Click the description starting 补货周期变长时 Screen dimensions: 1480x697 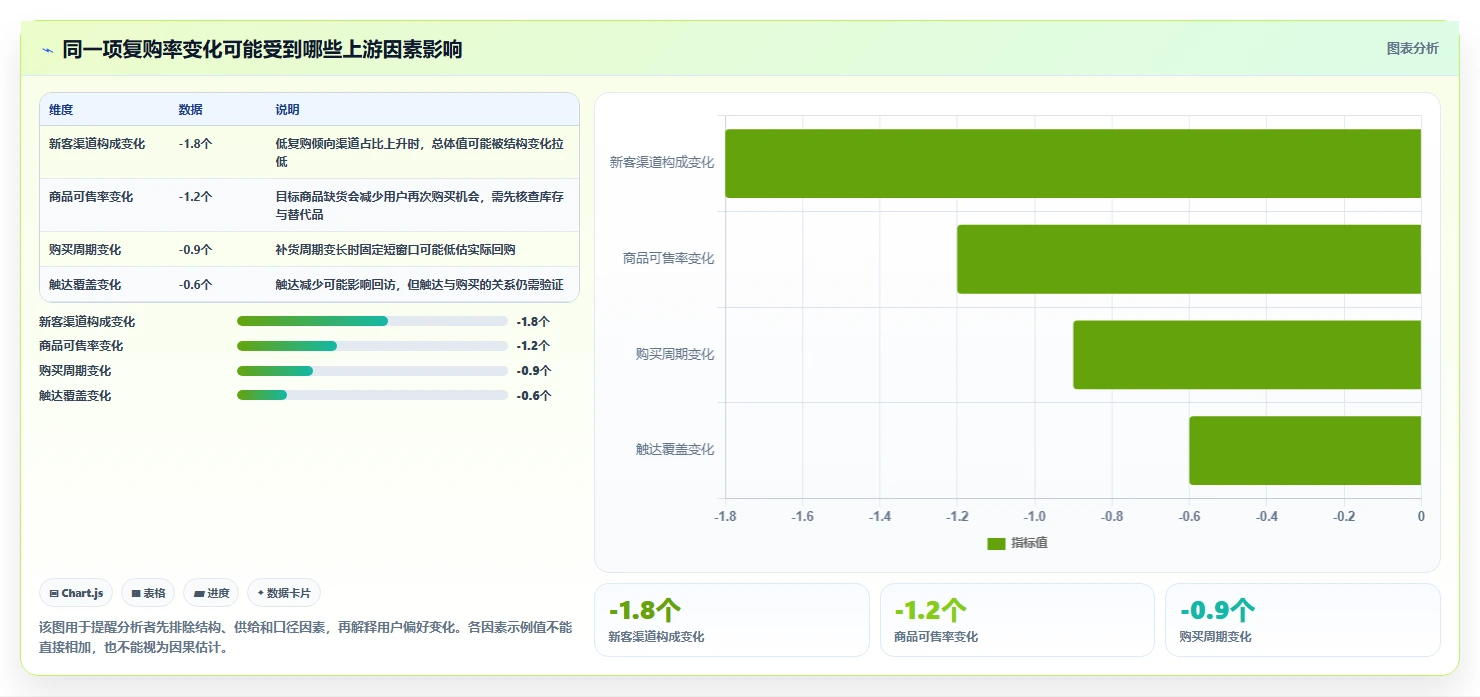396,250
